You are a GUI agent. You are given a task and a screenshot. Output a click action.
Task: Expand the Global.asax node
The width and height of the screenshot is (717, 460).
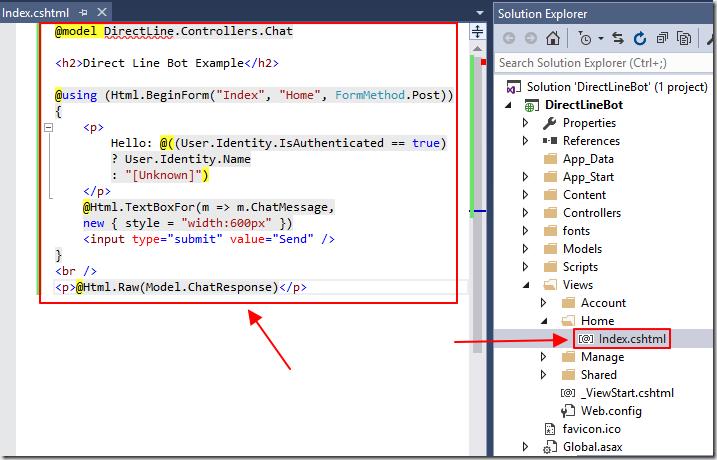pyautogui.click(x=525, y=447)
